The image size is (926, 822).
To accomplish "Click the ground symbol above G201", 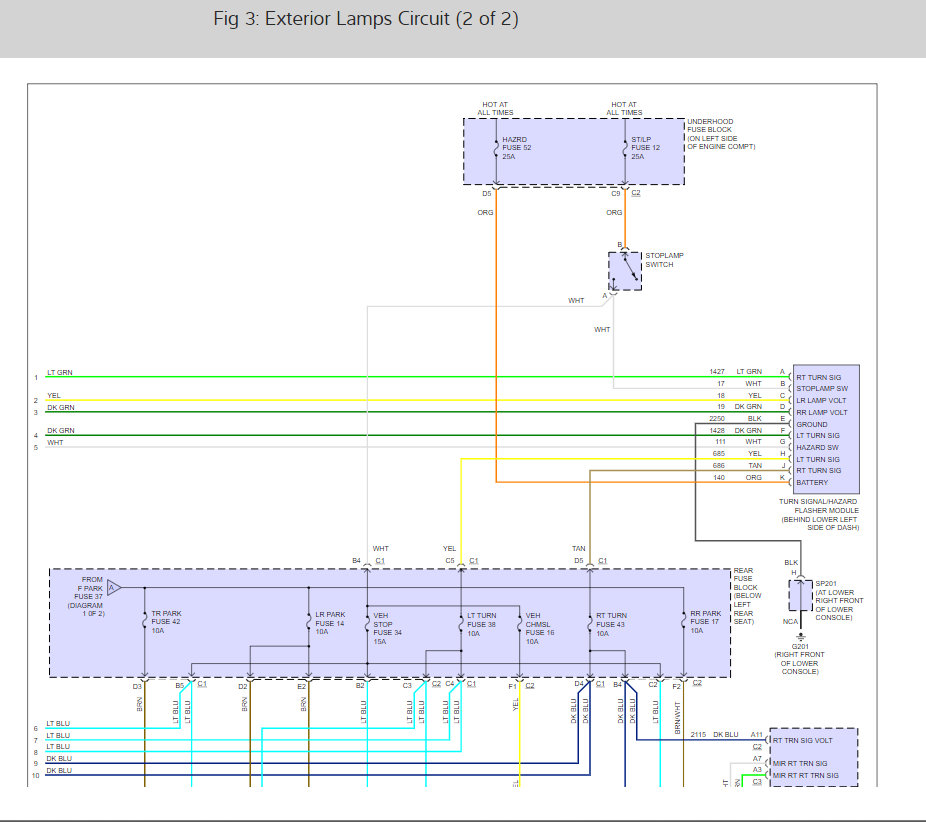I will point(801,637).
